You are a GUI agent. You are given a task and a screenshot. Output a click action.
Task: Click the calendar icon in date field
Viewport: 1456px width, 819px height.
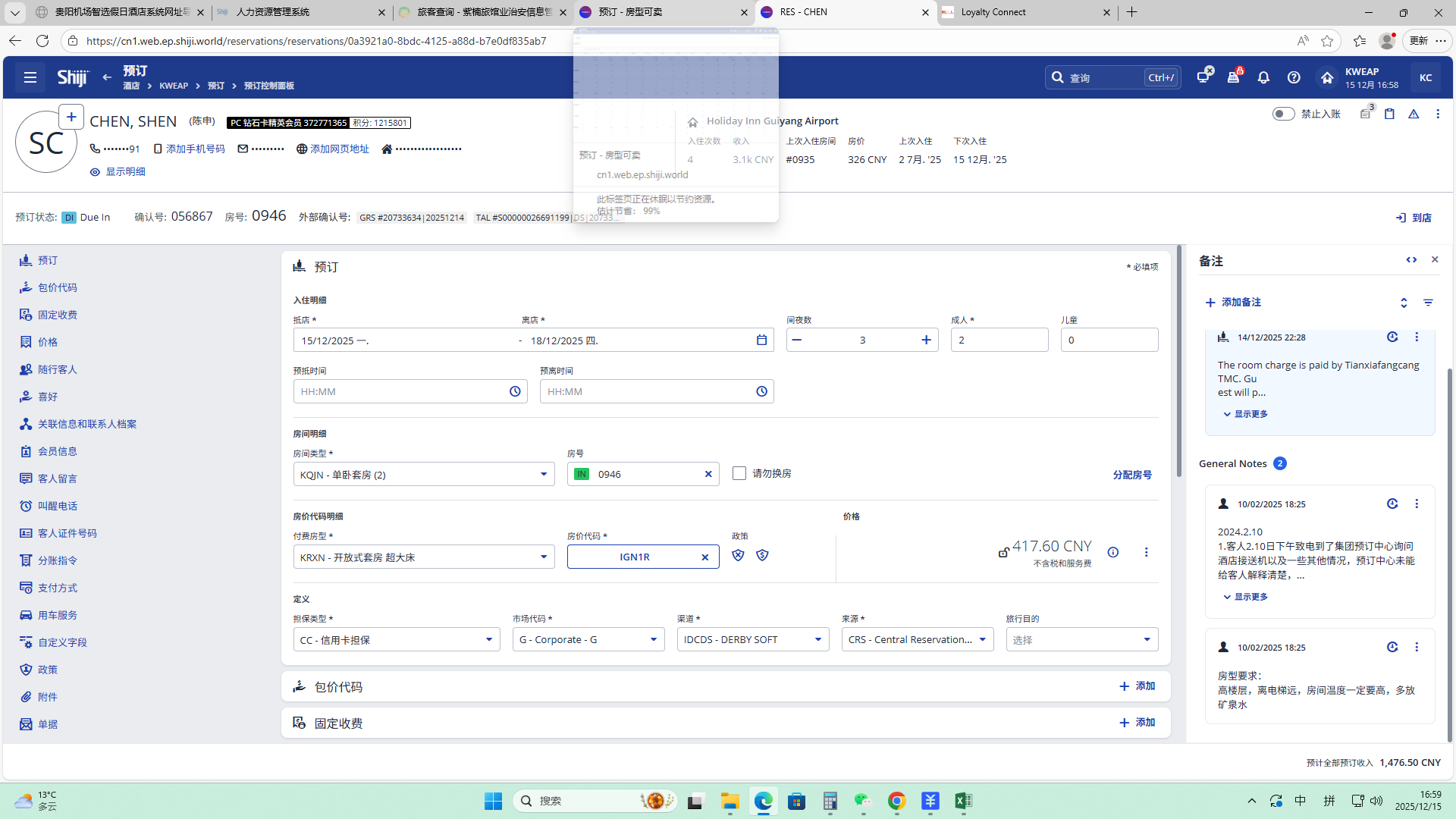coord(761,340)
